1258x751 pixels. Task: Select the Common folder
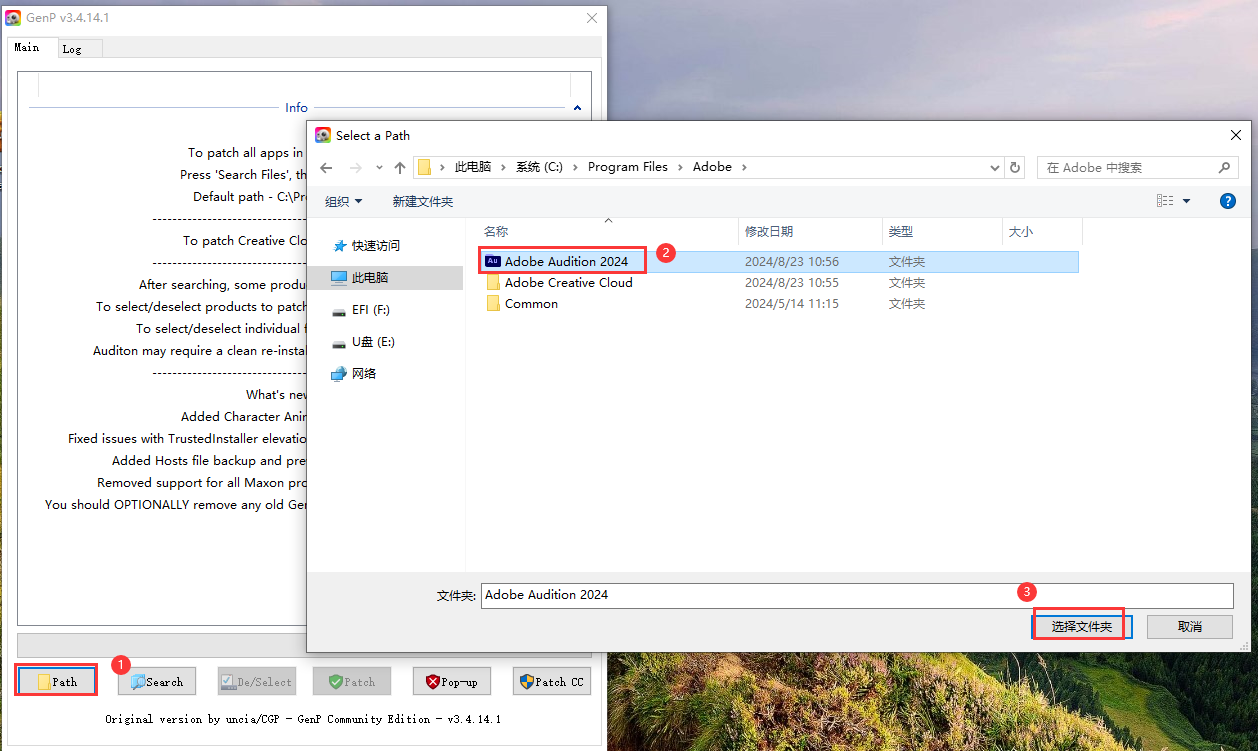531,304
